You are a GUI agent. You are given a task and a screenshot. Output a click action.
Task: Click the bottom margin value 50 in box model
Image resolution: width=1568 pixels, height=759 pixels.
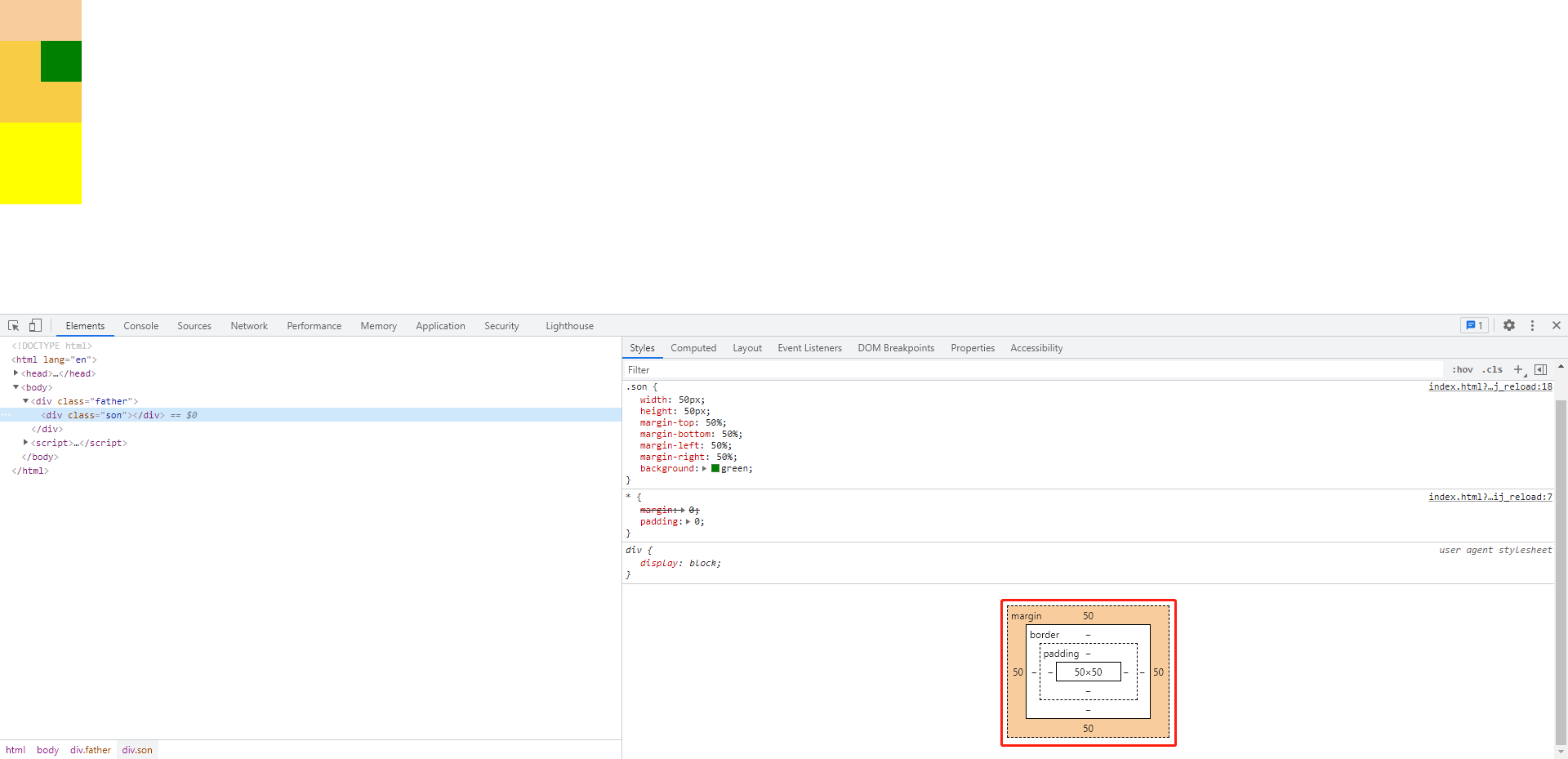coord(1088,728)
